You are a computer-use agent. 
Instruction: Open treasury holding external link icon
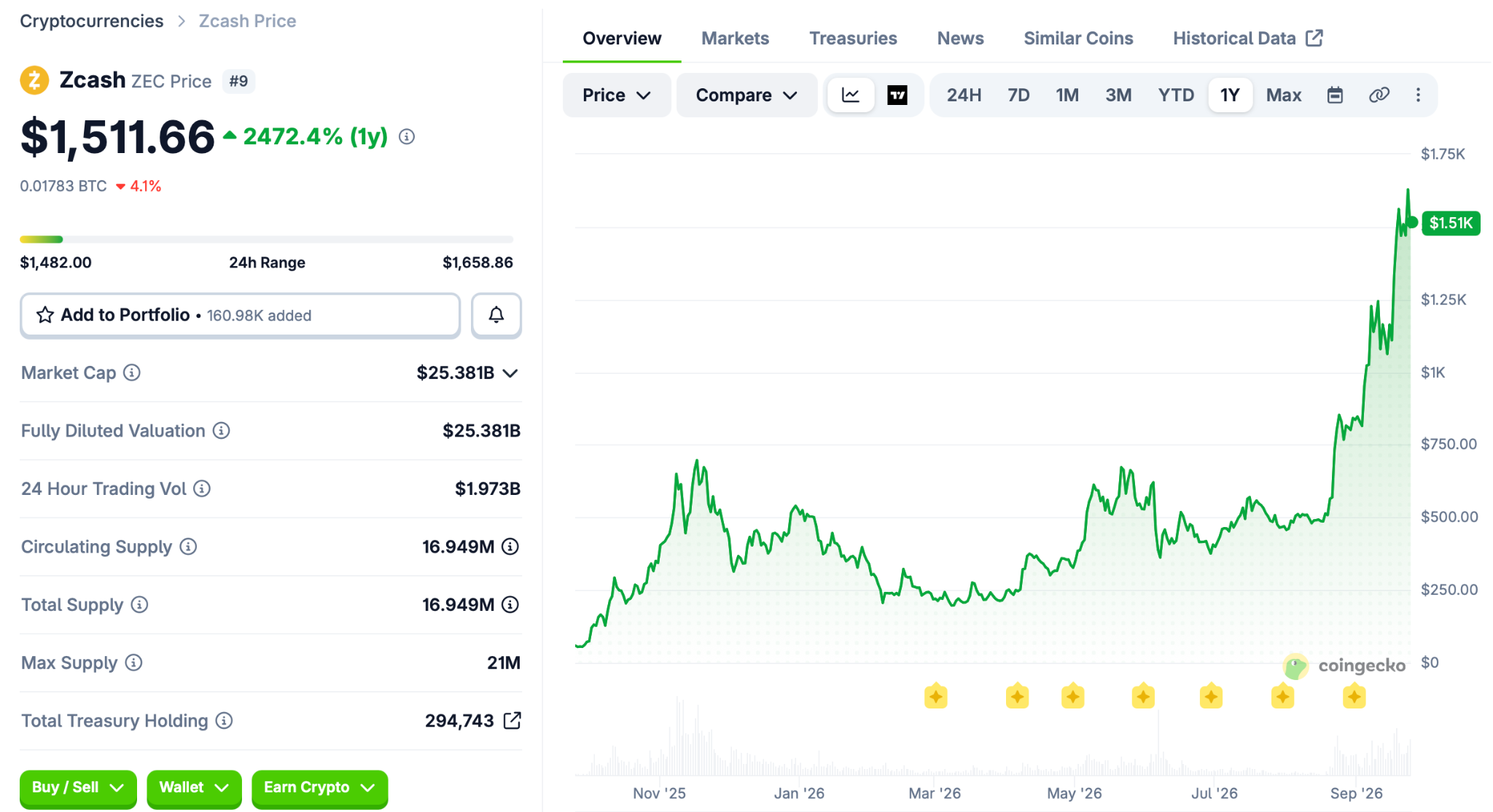[x=512, y=721]
